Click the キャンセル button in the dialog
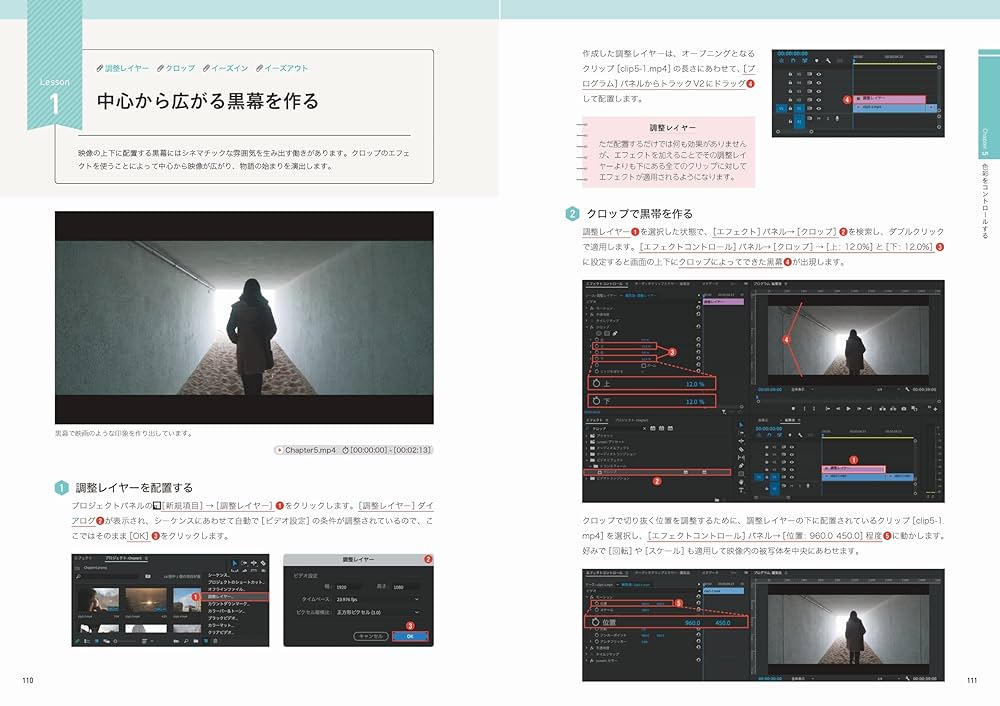 point(372,635)
